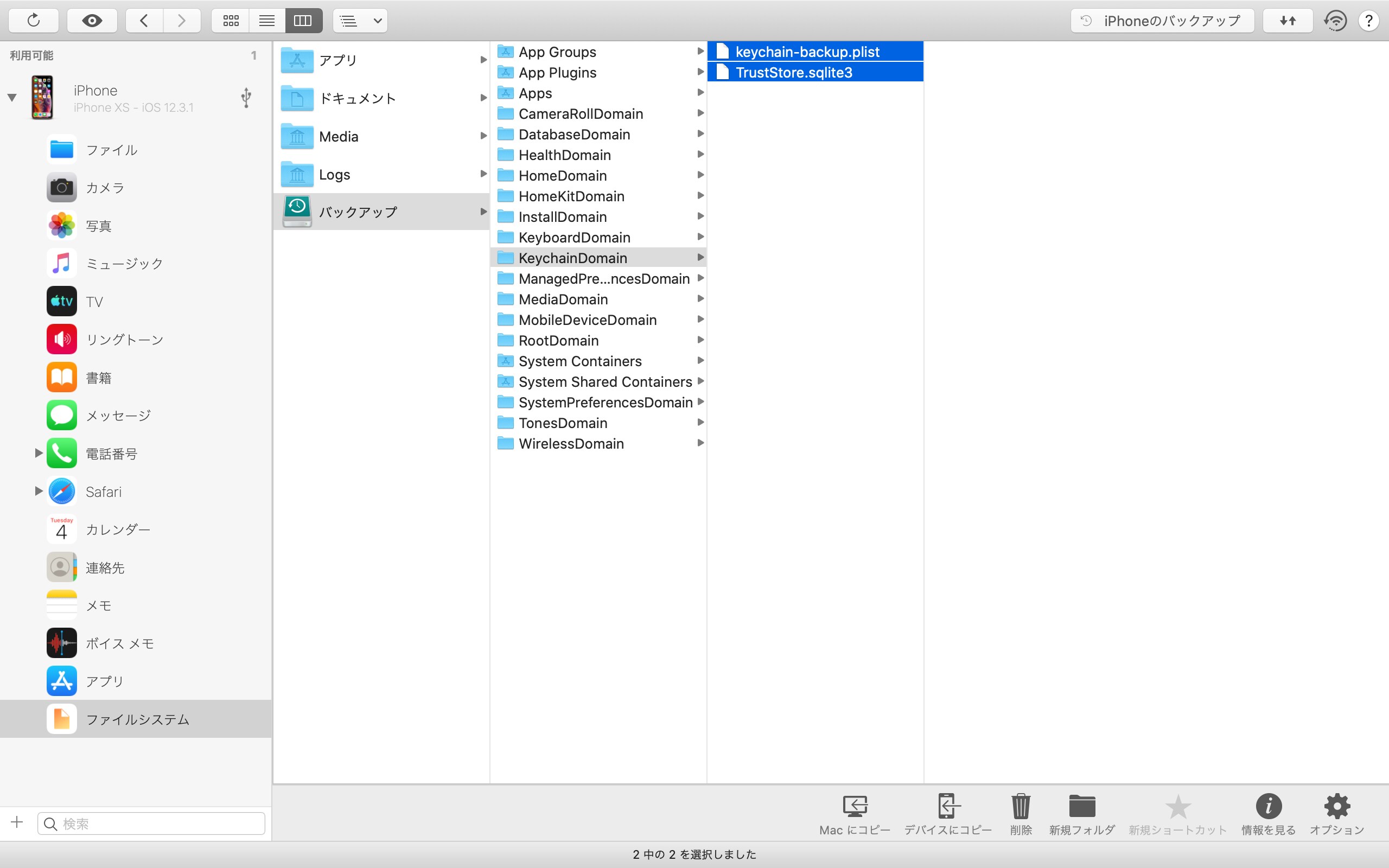This screenshot has height=868, width=1389.
Task: Click the 検索 search input field
Action: (x=152, y=823)
